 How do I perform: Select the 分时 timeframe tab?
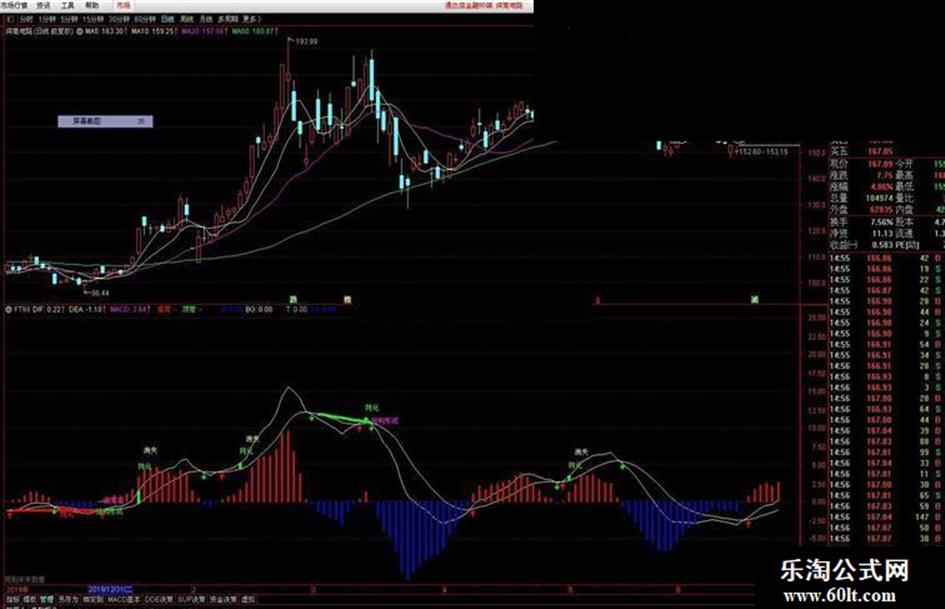coord(27,19)
